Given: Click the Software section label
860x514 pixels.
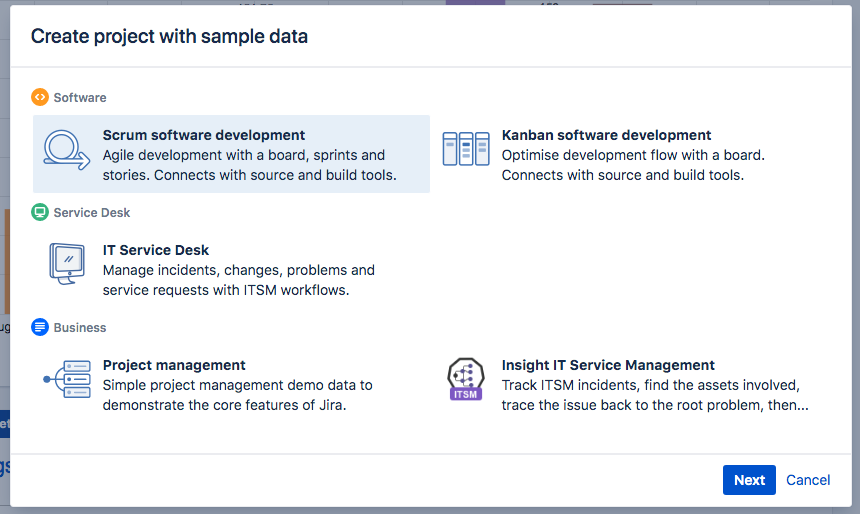Looking at the screenshot, I should coord(80,98).
